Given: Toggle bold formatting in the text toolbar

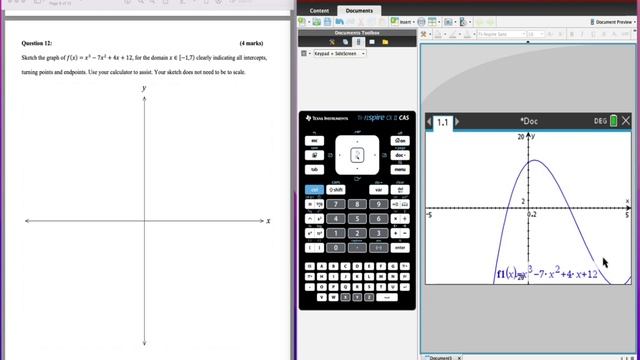Looking at the screenshot, I should point(571,34).
